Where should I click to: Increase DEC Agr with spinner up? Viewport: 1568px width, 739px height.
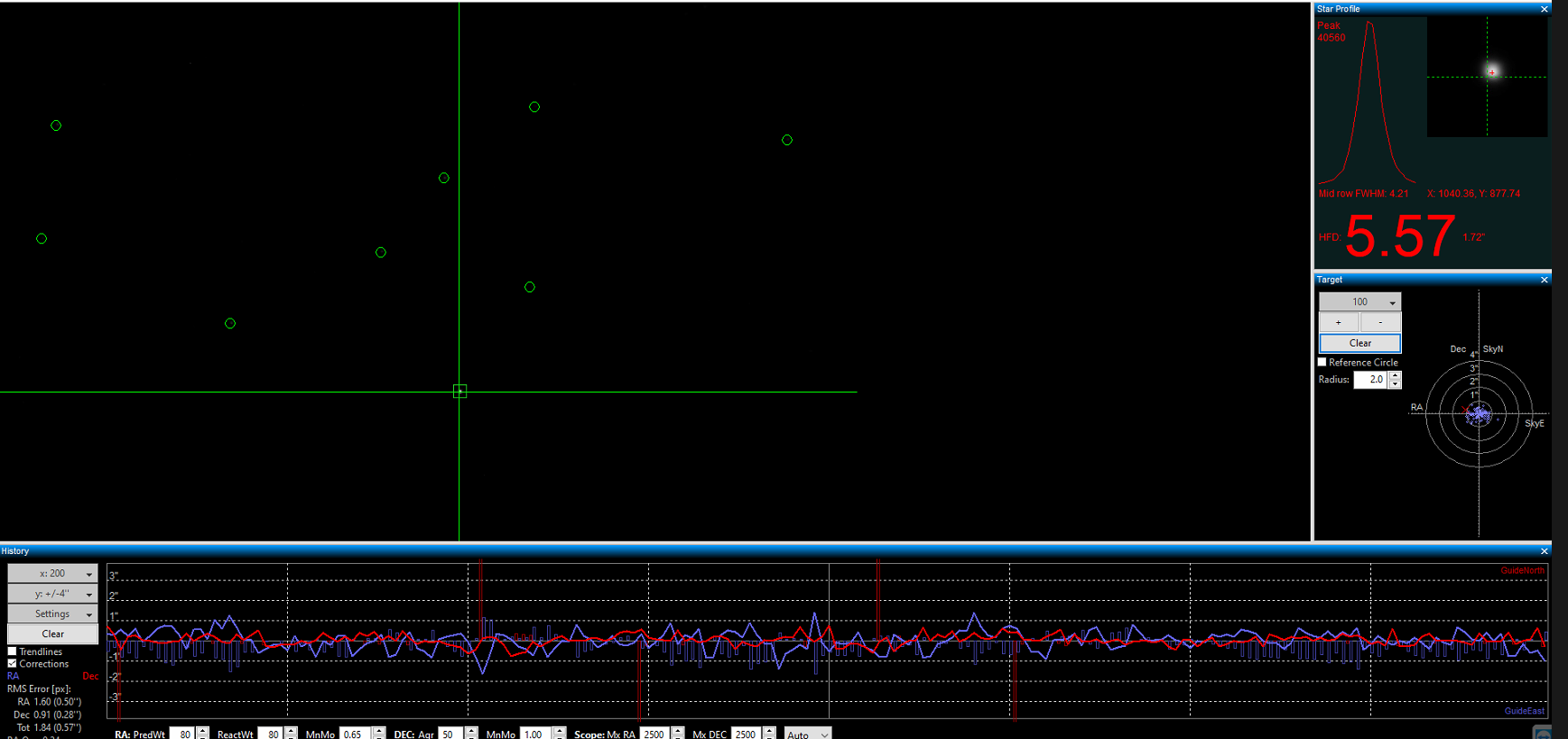pyautogui.click(x=470, y=731)
